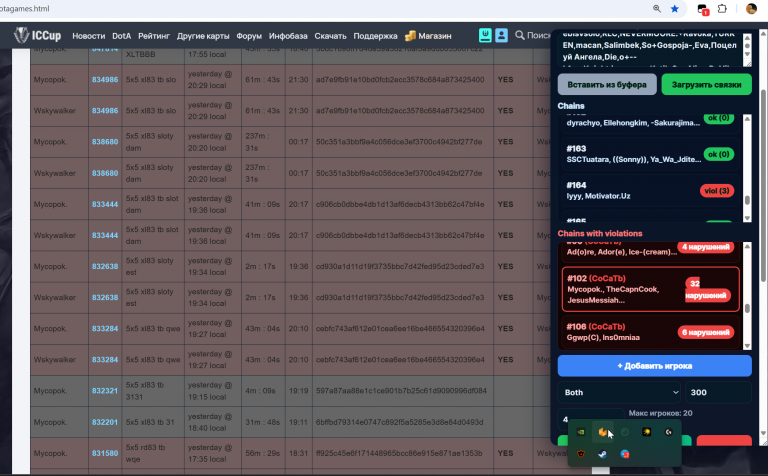The height and width of the screenshot is (476, 768).
Task: Open the Магазин menu item
Action: point(434,36)
